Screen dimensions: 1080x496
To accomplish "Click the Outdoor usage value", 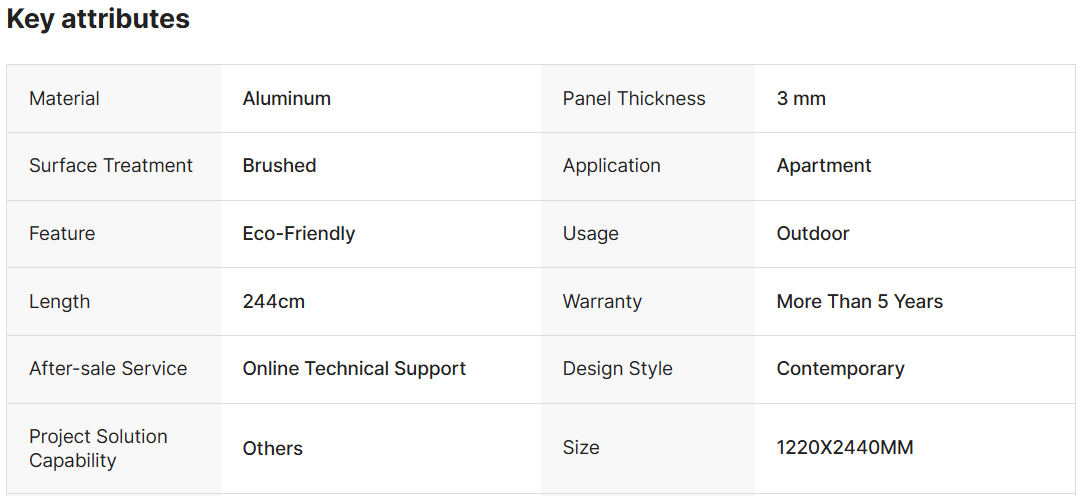I will [x=813, y=234].
